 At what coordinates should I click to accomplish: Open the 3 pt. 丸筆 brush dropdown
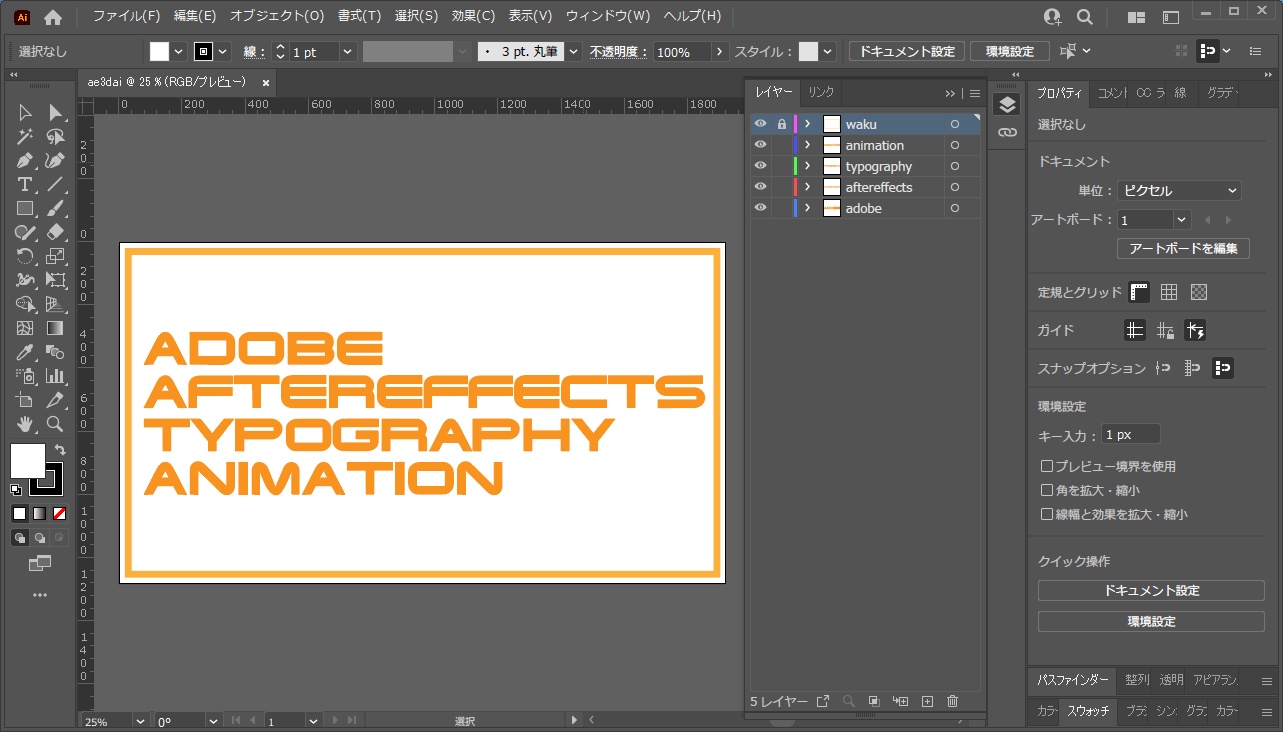(573, 51)
